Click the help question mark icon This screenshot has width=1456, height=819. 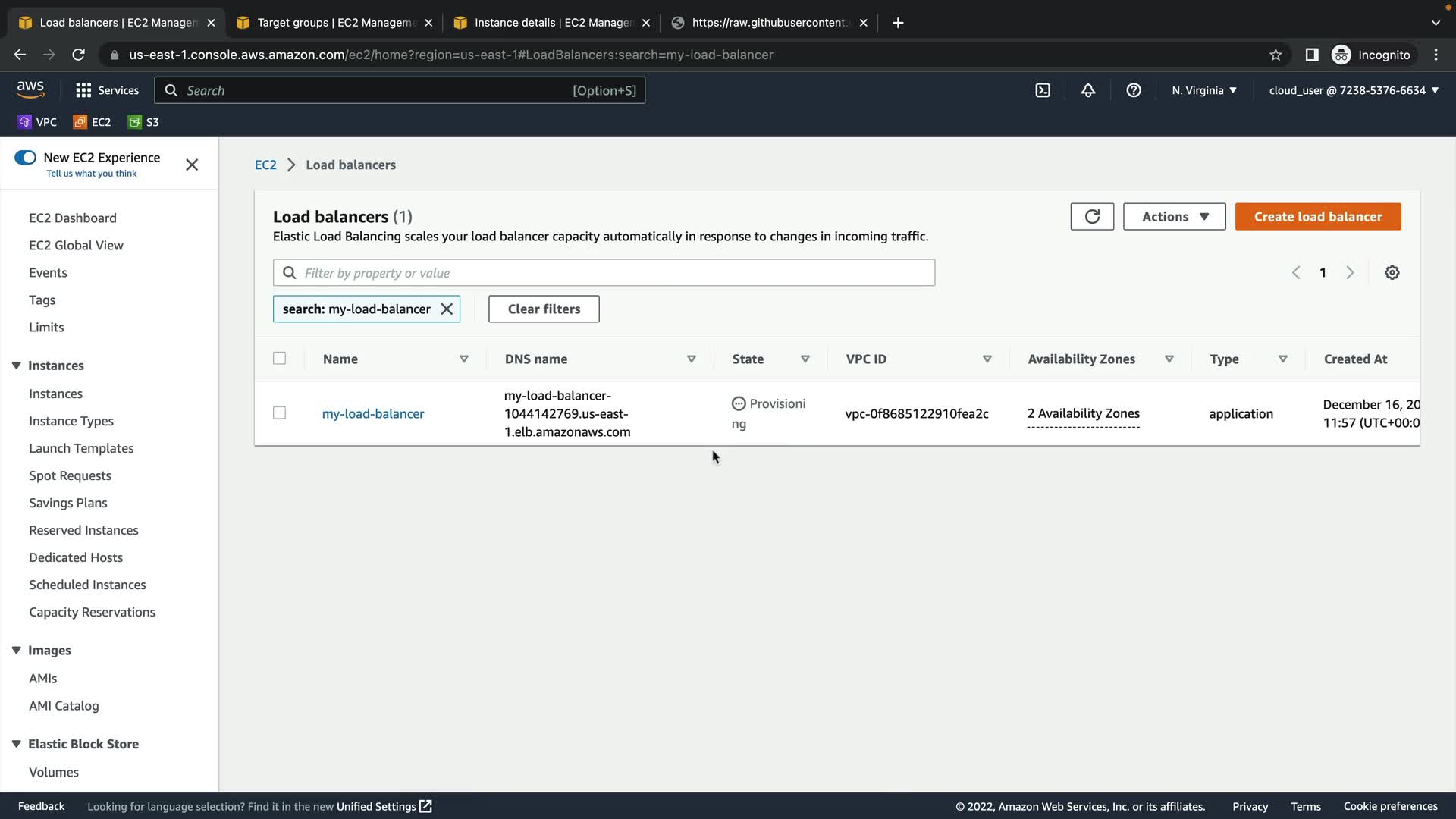[1134, 90]
